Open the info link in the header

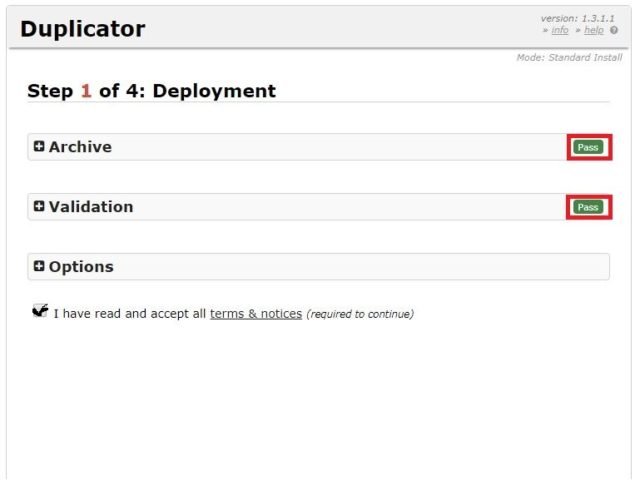(x=560, y=30)
